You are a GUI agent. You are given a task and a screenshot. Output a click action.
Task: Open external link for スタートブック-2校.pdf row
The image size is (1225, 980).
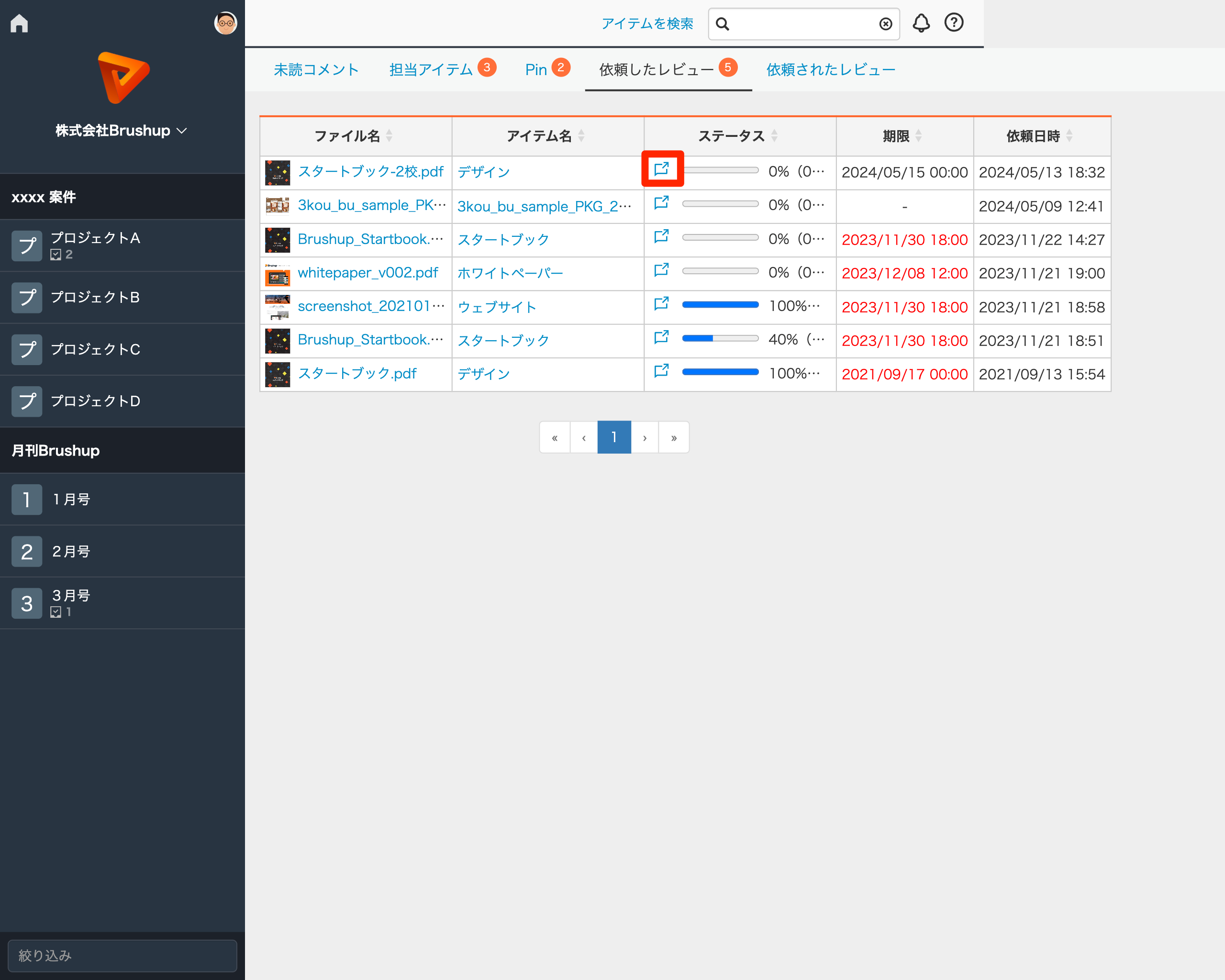661,169
